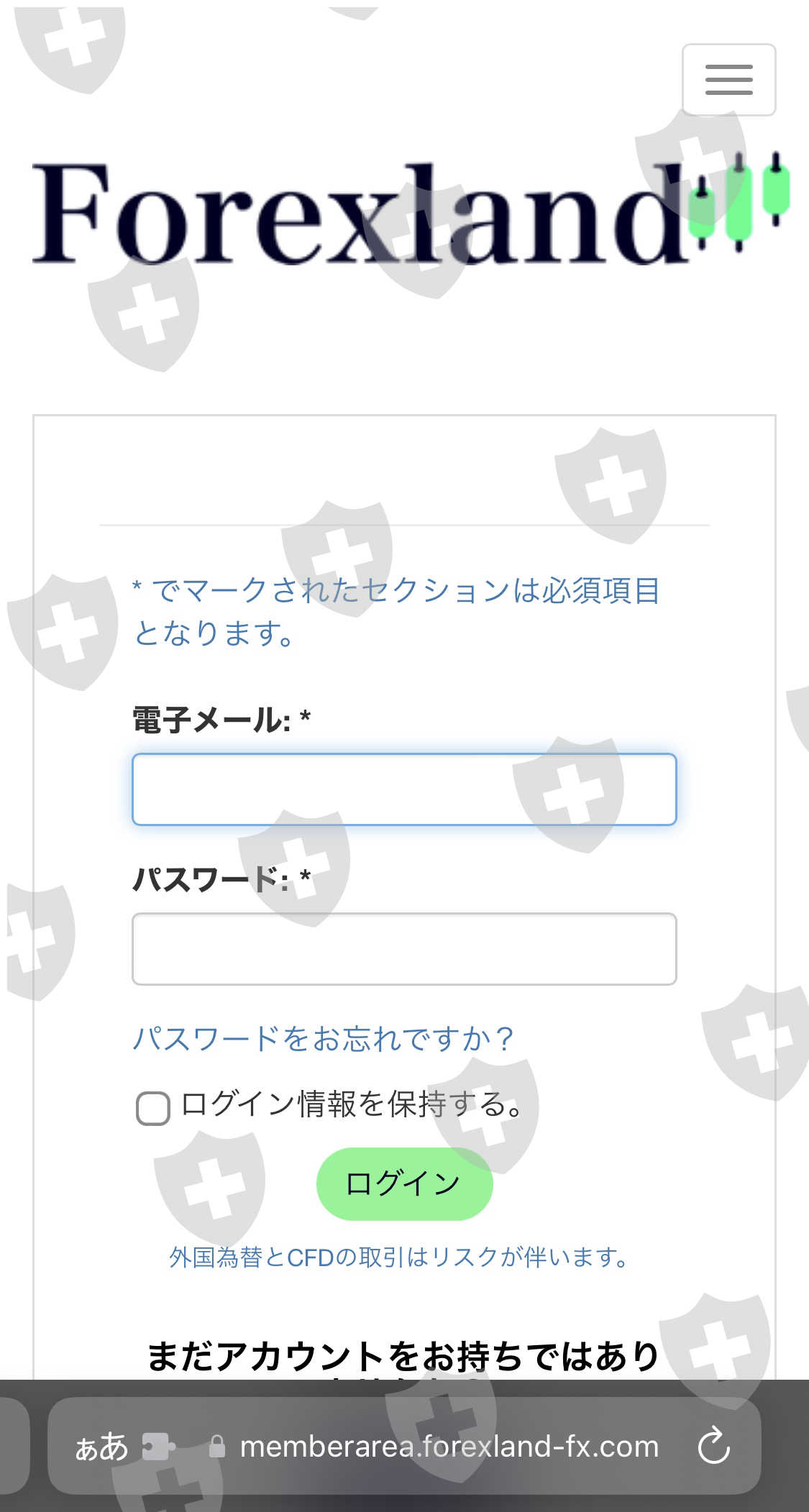809x1512 pixels.
Task: Tick the ログイン情報を保持する checkbox
Action: pyautogui.click(x=152, y=1108)
